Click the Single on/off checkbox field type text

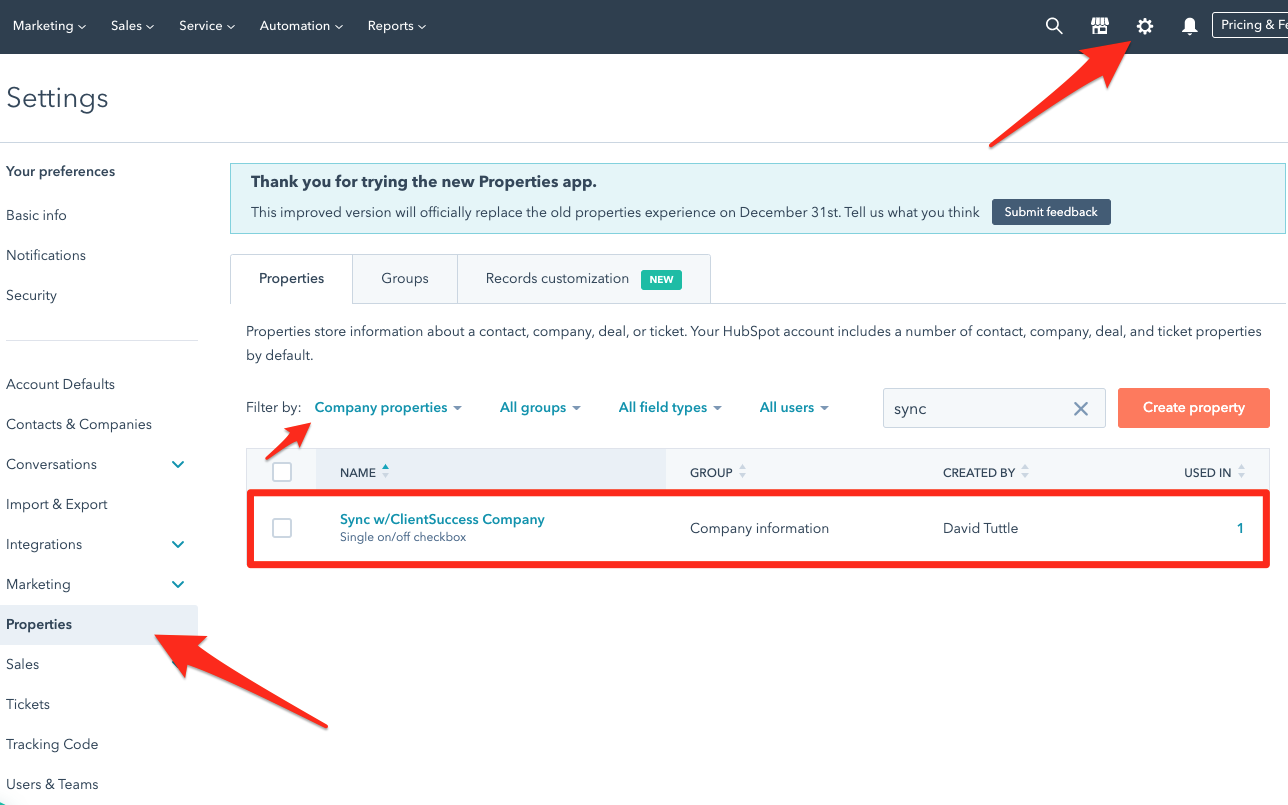[403, 537]
